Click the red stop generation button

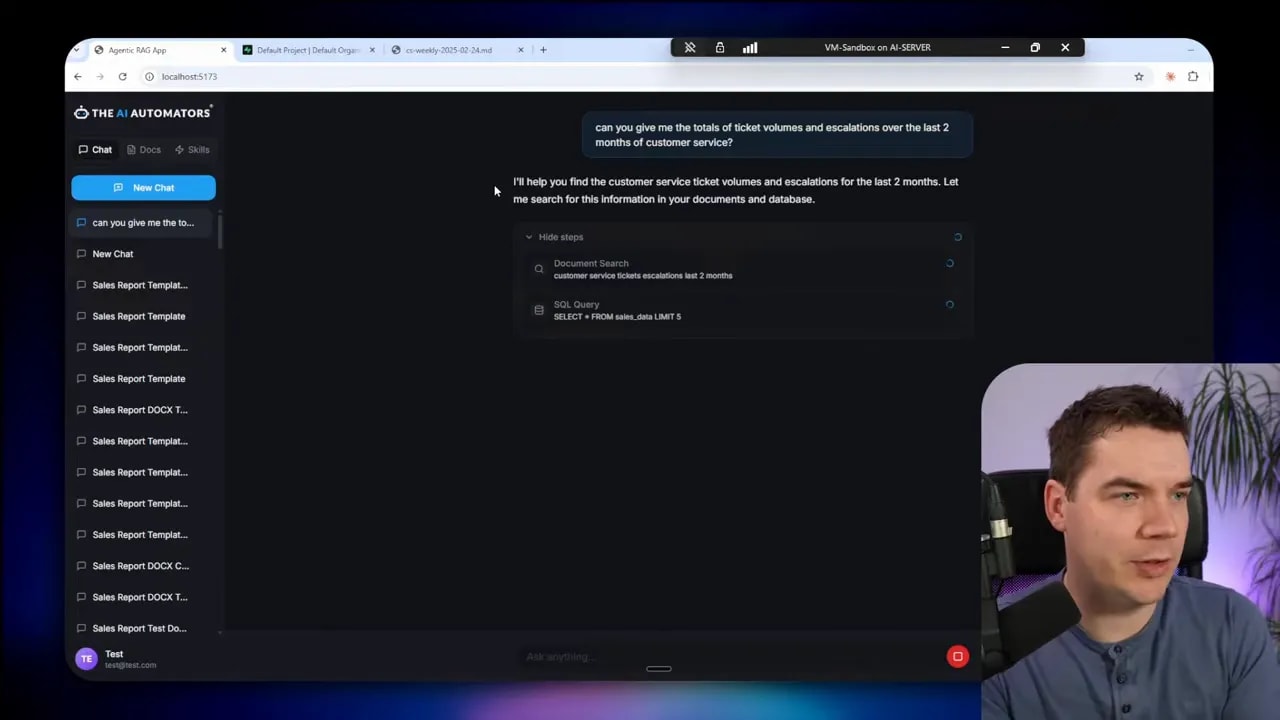click(957, 656)
